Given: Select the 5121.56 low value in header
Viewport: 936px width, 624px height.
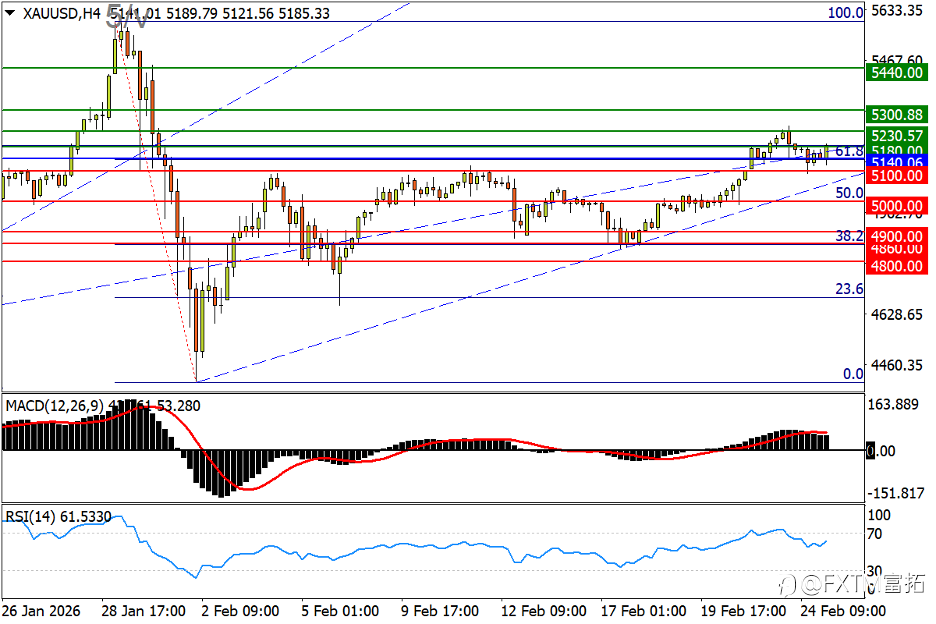Looking at the screenshot, I should pos(247,13).
